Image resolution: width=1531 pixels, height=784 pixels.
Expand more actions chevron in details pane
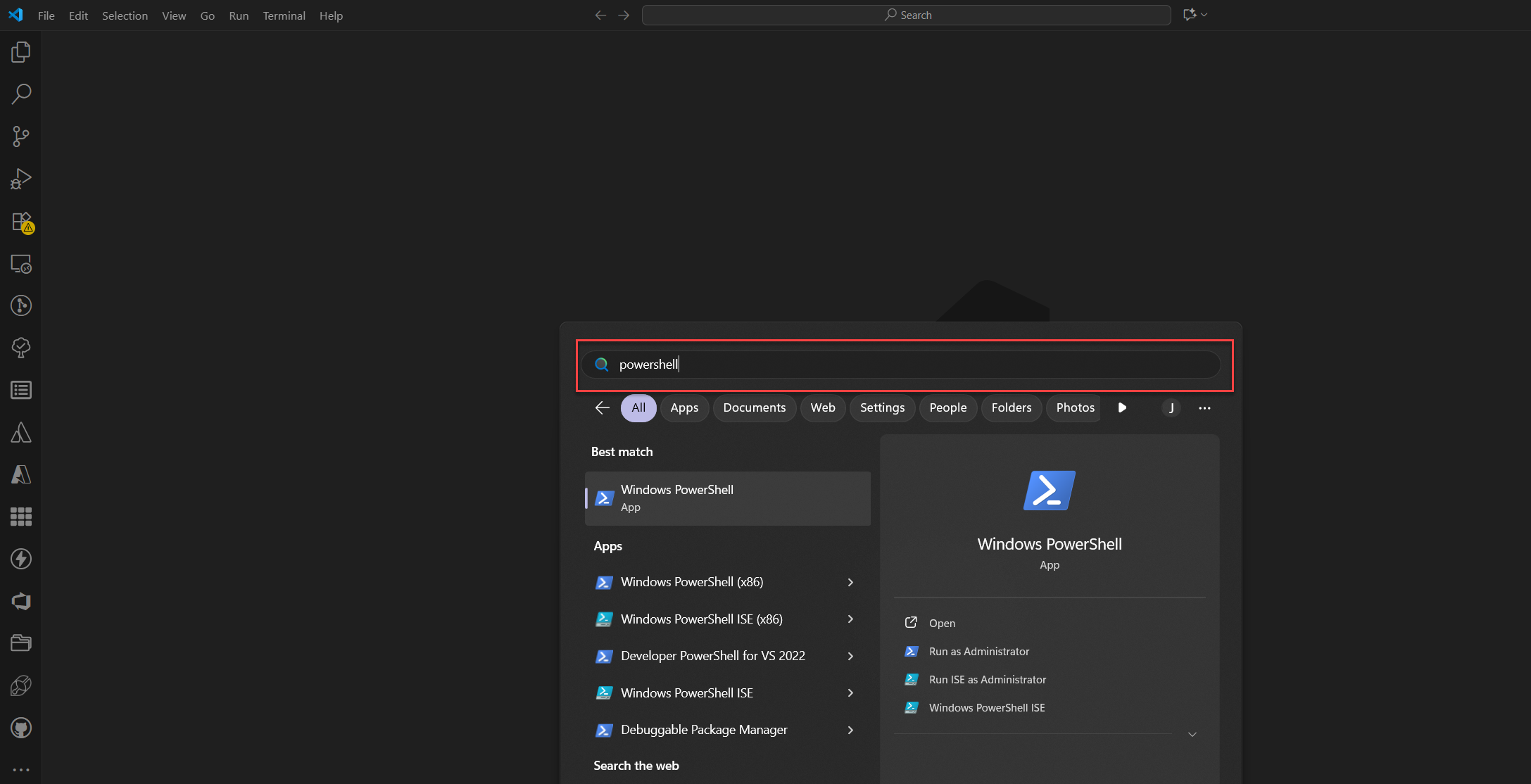coord(1192,734)
